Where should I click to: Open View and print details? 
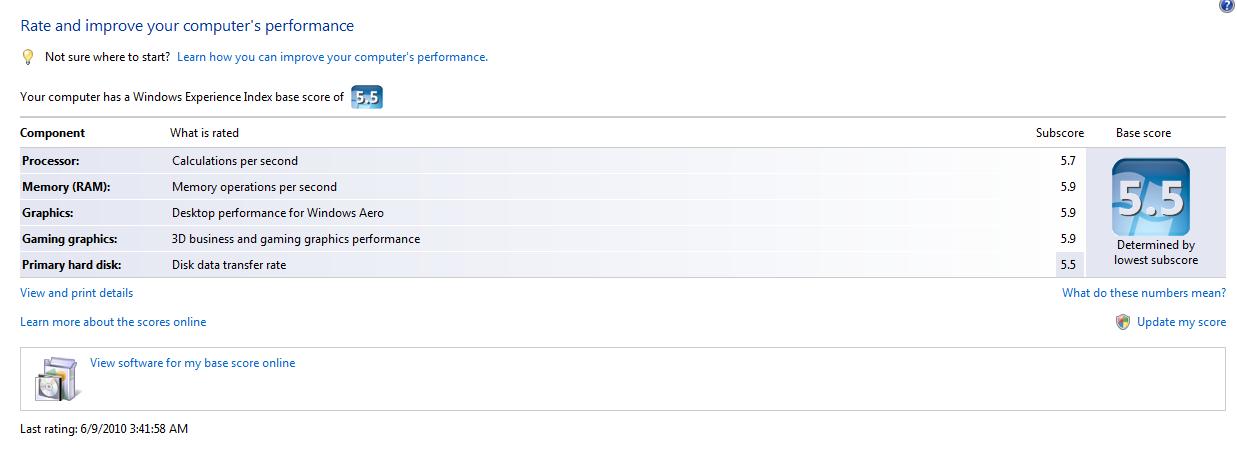coord(76,293)
